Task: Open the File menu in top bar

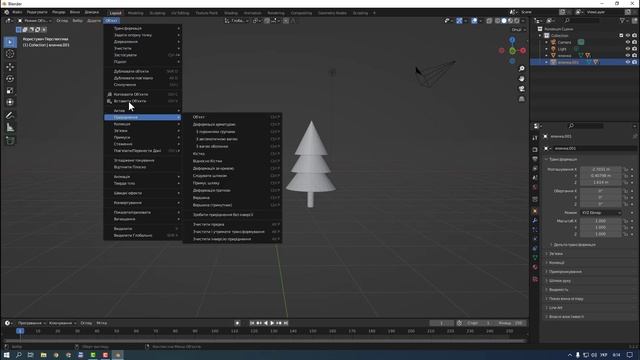Action: 17,12
